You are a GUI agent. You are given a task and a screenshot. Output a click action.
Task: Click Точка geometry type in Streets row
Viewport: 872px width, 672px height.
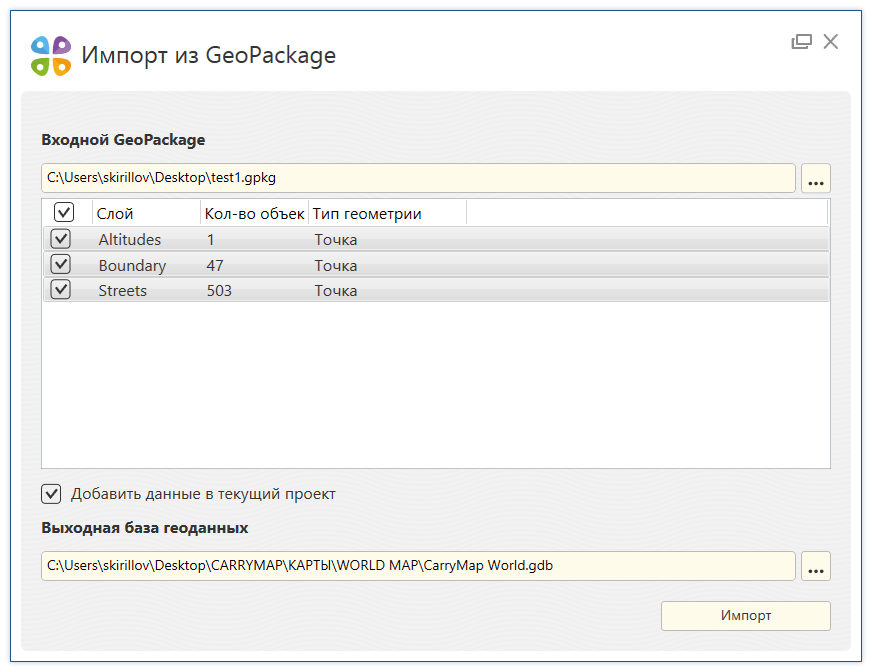click(336, 291)
